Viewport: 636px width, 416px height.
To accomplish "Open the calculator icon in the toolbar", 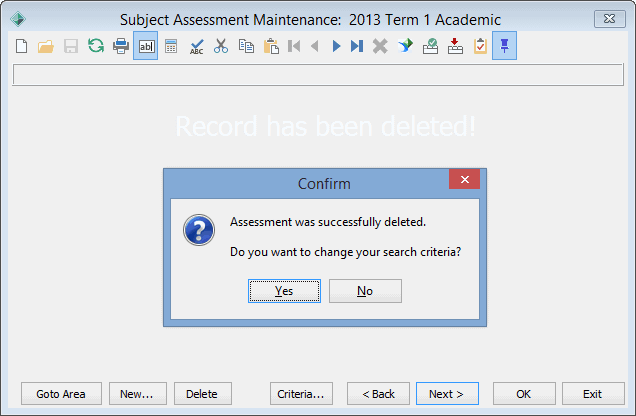I will tap(171, 46).
